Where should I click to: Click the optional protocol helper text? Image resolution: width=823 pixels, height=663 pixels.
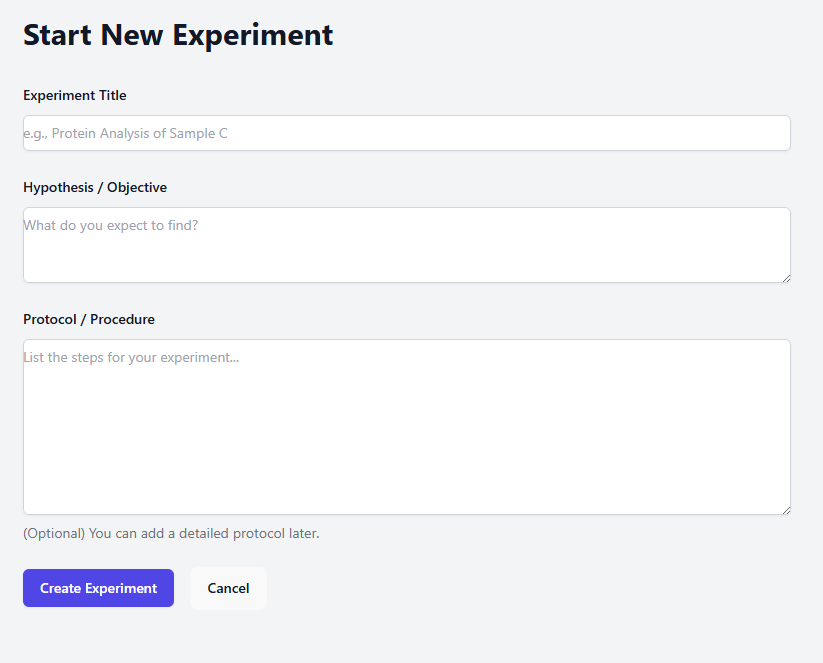[x=171, y=533]
